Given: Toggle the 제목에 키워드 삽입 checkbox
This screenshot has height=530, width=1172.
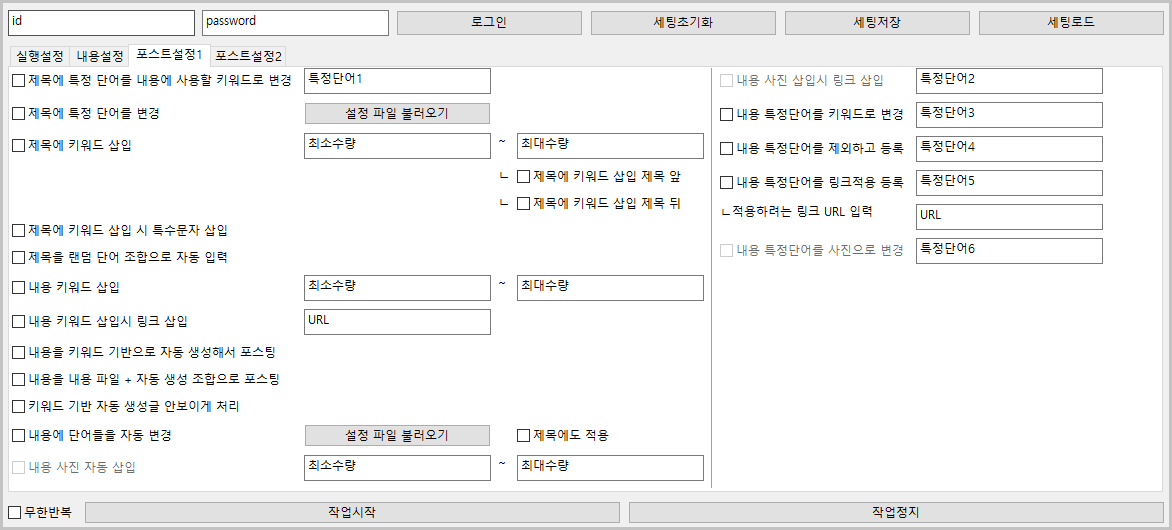Looking at the screenshot, I should [x=19, y=146].
